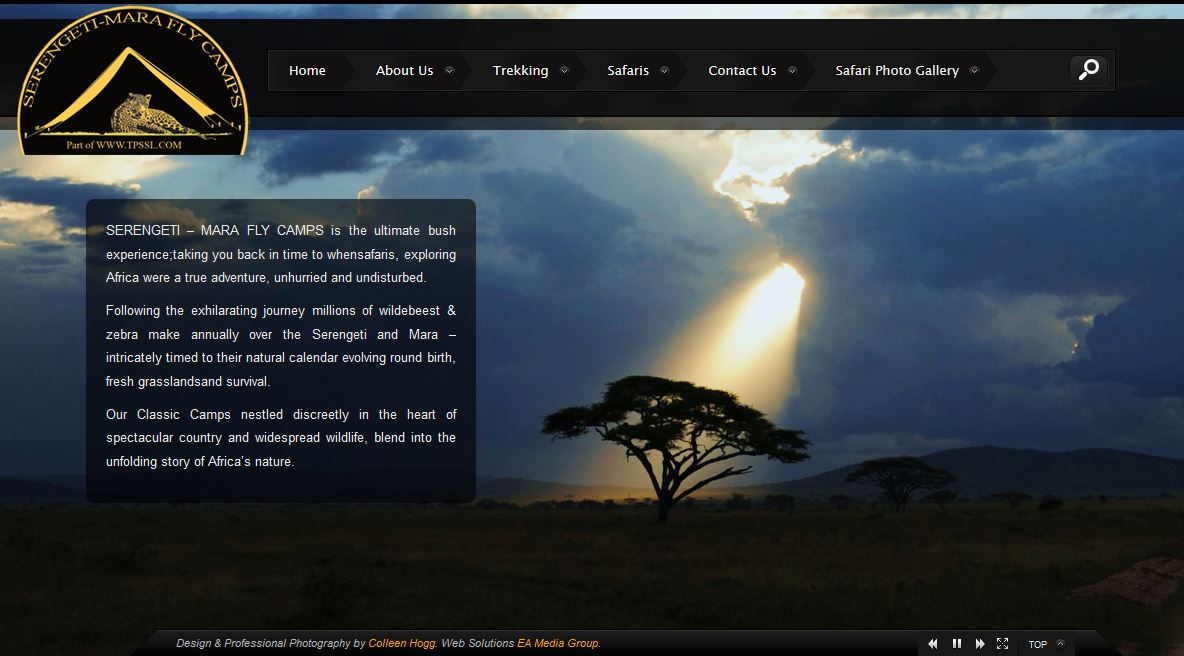This screenshot has height=656, width=1184.
Task: Click the TOP arrow icon
Action: (1060, 643)
